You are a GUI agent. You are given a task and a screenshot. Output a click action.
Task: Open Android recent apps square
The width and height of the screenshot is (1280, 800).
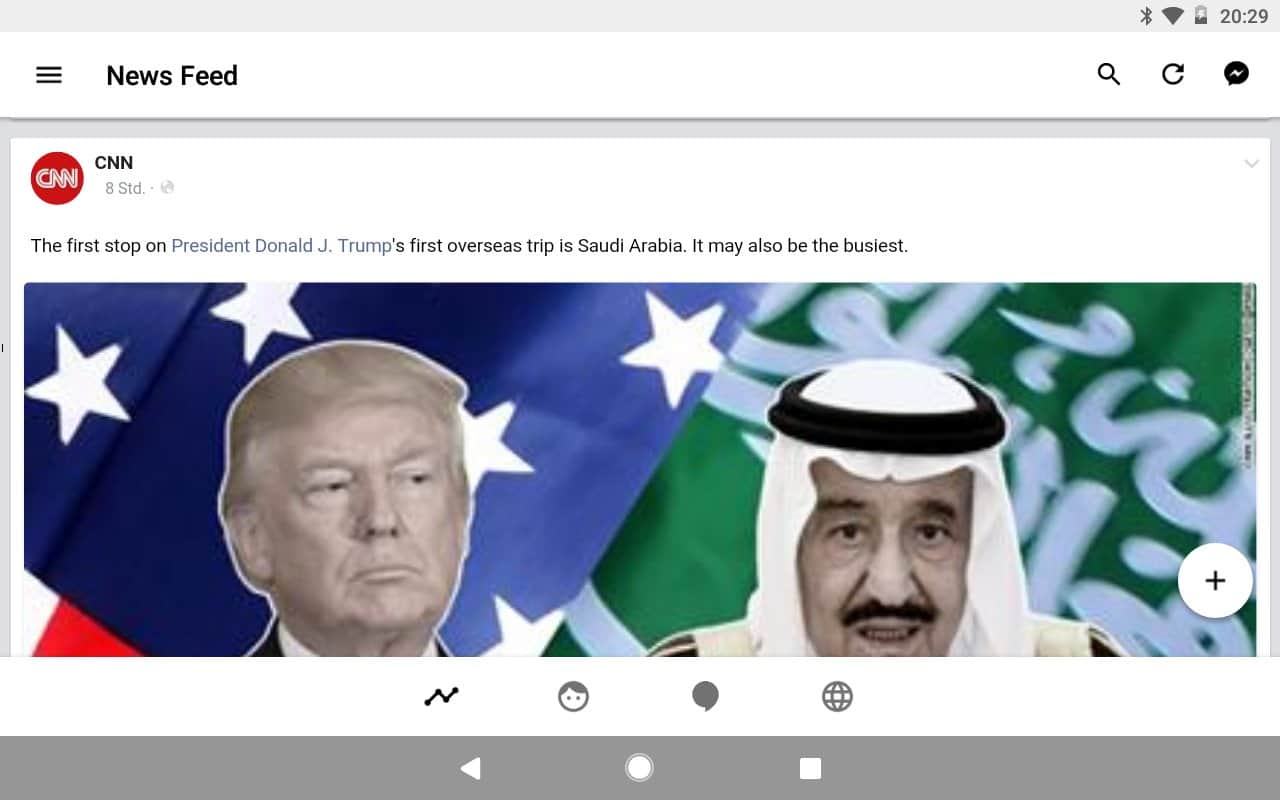pyautogui.click(x=810, y=768)
